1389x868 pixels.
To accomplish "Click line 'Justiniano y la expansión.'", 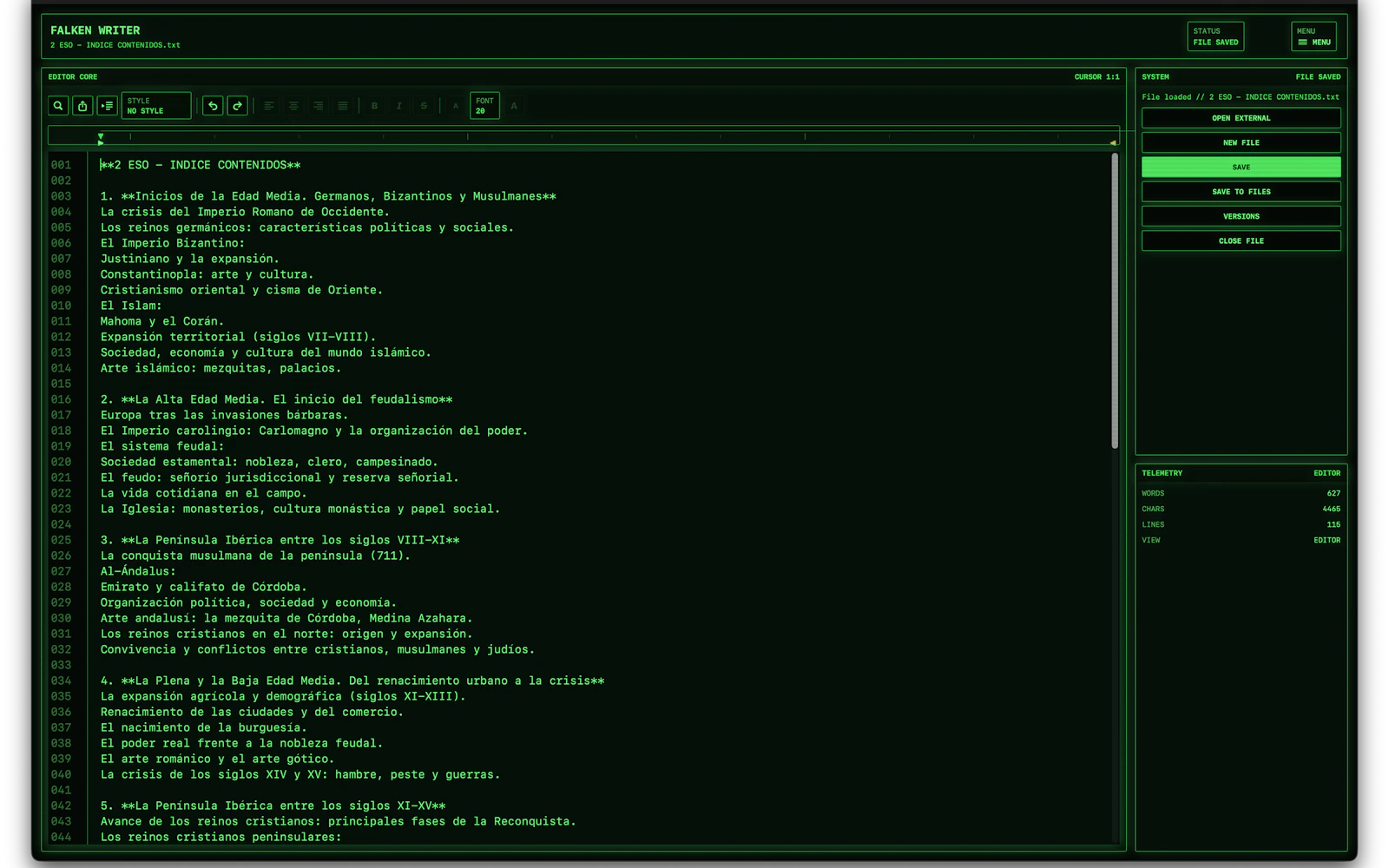I will click(x=190, y=259).
